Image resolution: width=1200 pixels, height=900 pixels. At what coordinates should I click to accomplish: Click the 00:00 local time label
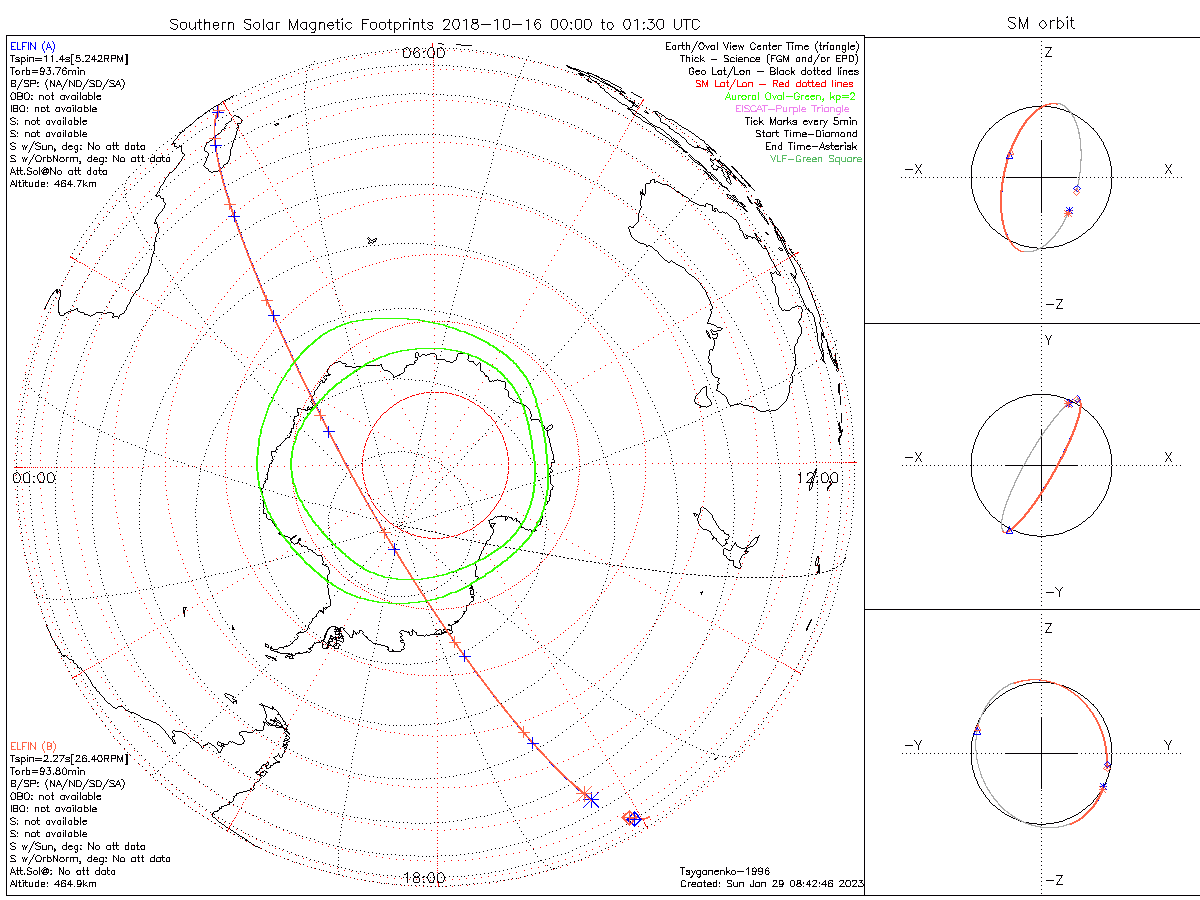(x=33, y=478)
